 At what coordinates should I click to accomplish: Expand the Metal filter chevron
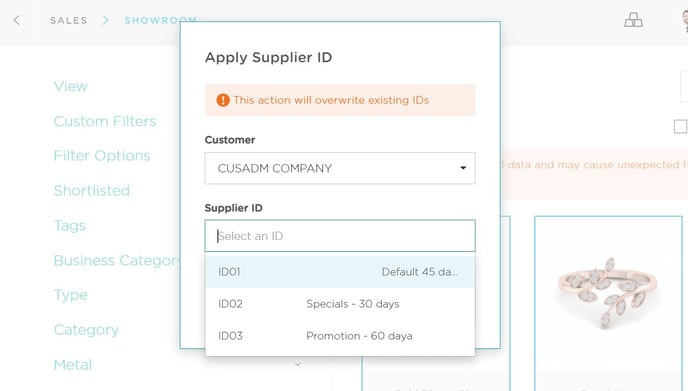pyautogui.click(x=297, y=364)
